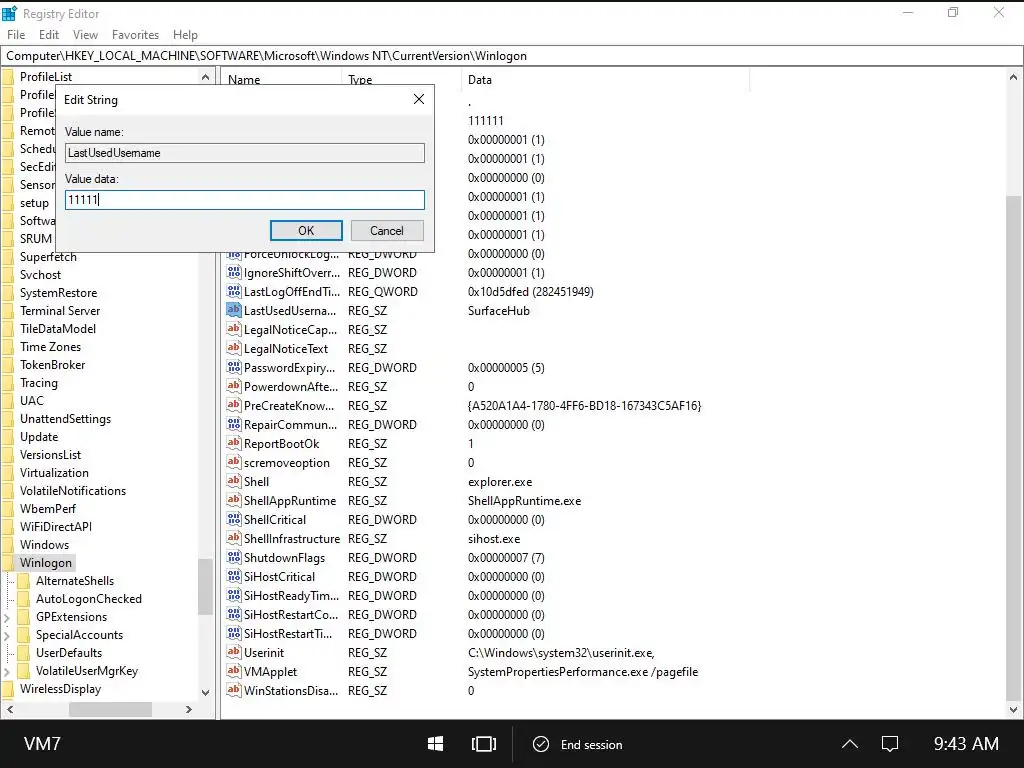Viewport: 1024px width, 768px height.
Task: Click the LegalNoticeCaption string icon
Action: pyautogui.click(x=234, y=329)
